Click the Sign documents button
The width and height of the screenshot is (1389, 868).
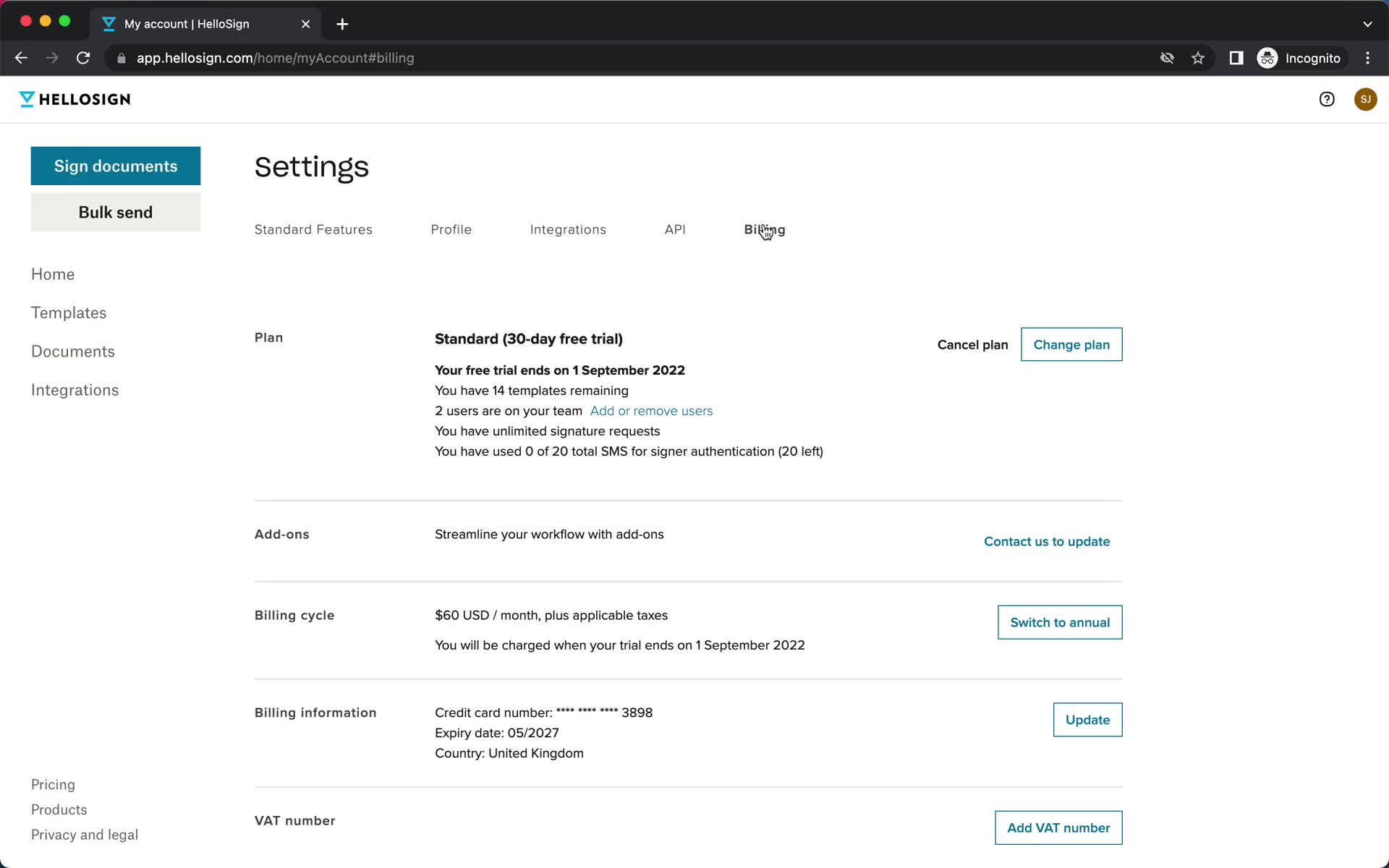pos(116,166)
